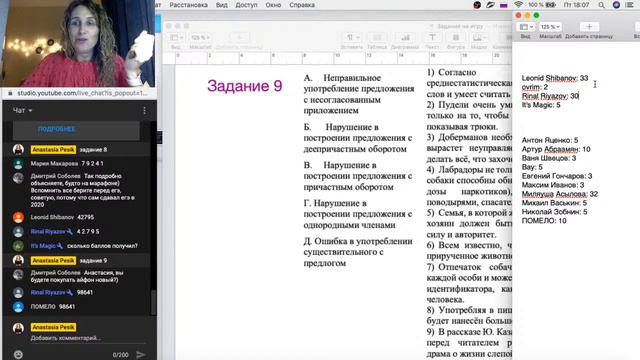Screen dimensions: 640x360
Task: Open Spotlight search magnifier in menu bar
Action: click(x=601, y=5)
